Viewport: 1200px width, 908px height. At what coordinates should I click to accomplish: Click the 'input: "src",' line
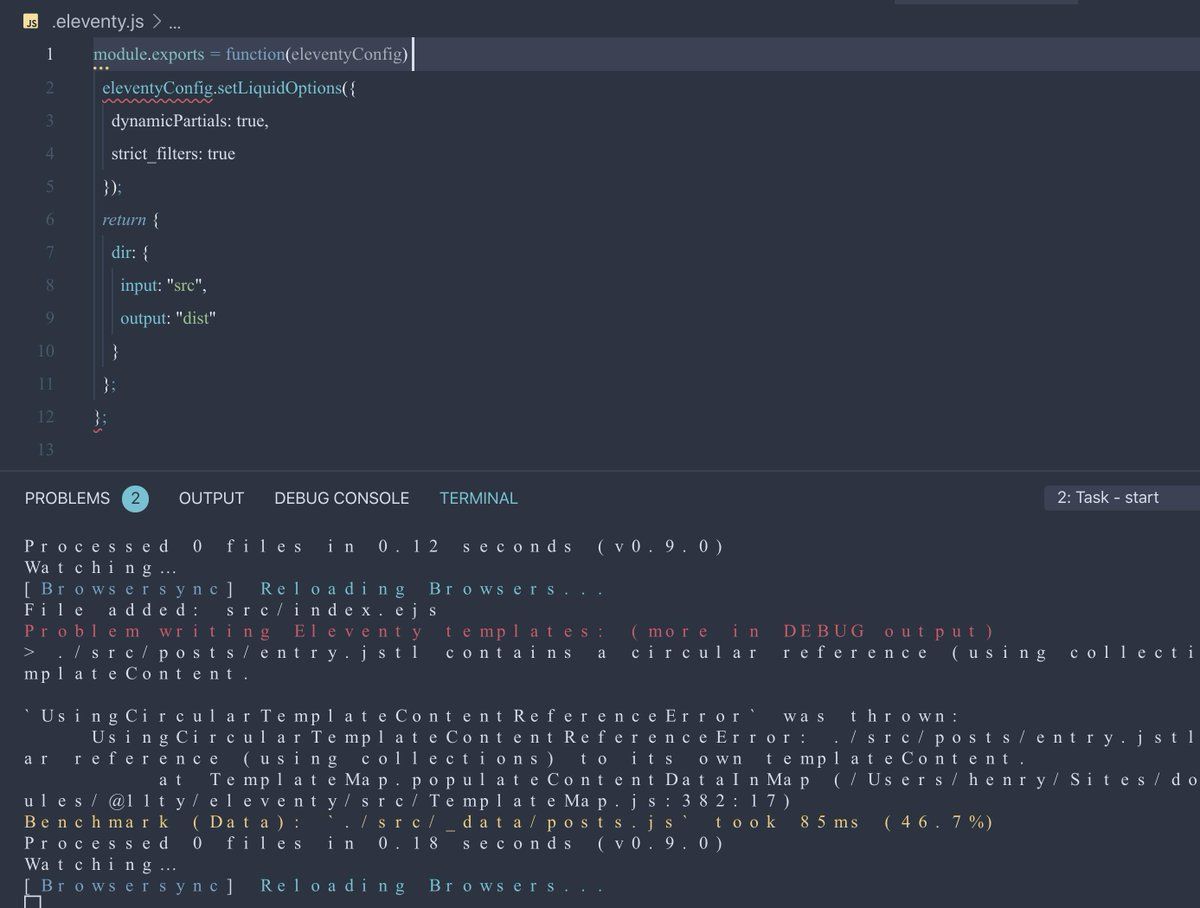(164, 285)
